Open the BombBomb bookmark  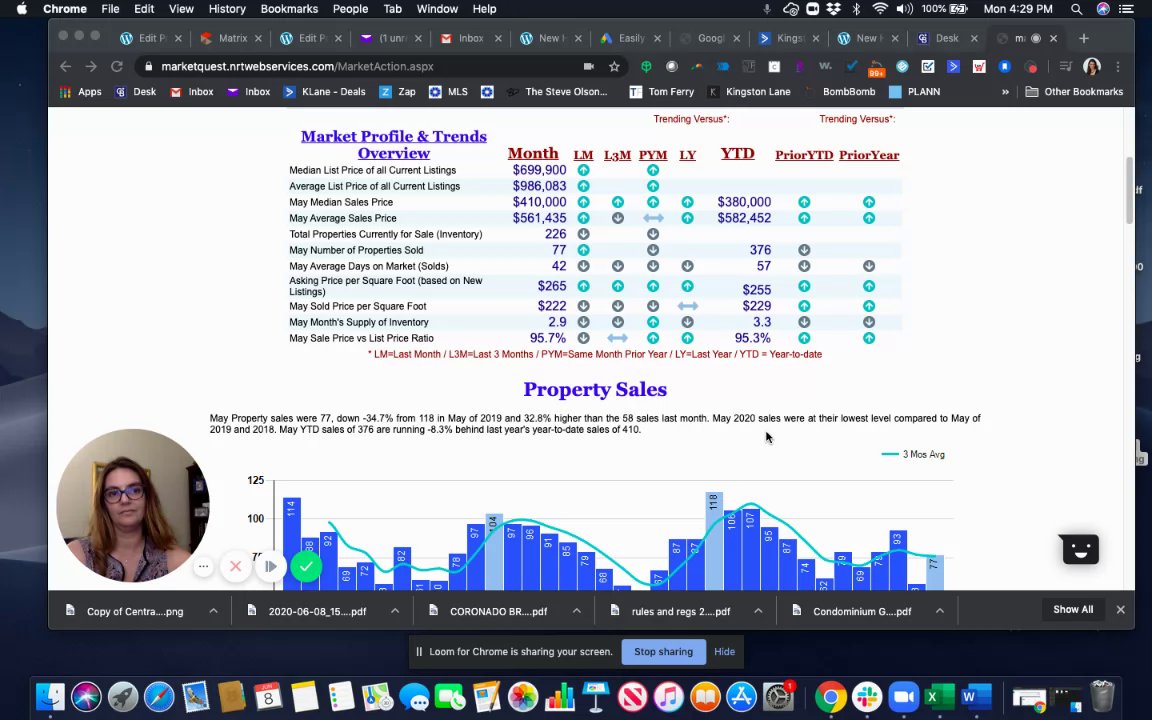840,92
